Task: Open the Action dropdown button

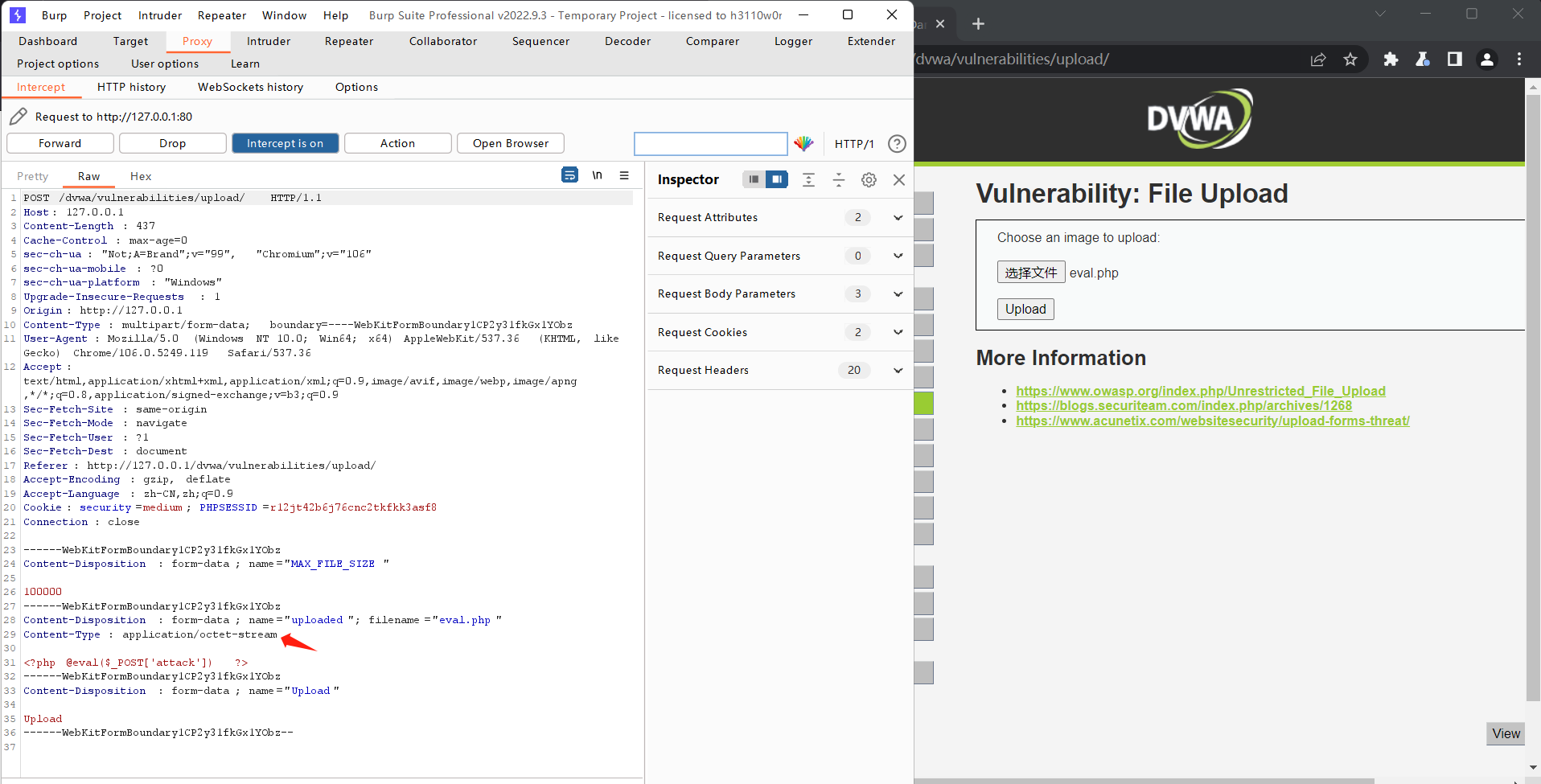Action: point(398,143)
